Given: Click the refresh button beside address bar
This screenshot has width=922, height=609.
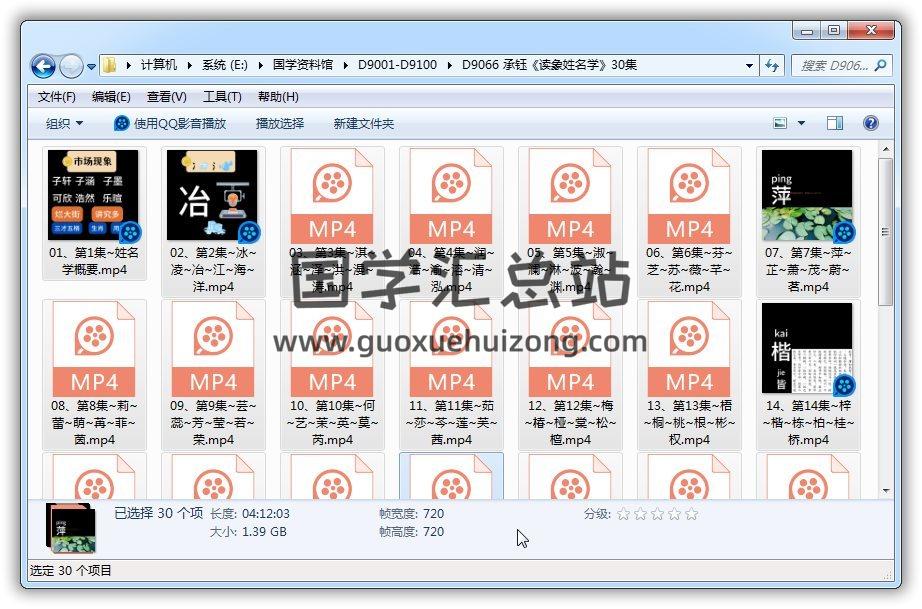Looking at the screenshot, I should [x=772, y=66].
